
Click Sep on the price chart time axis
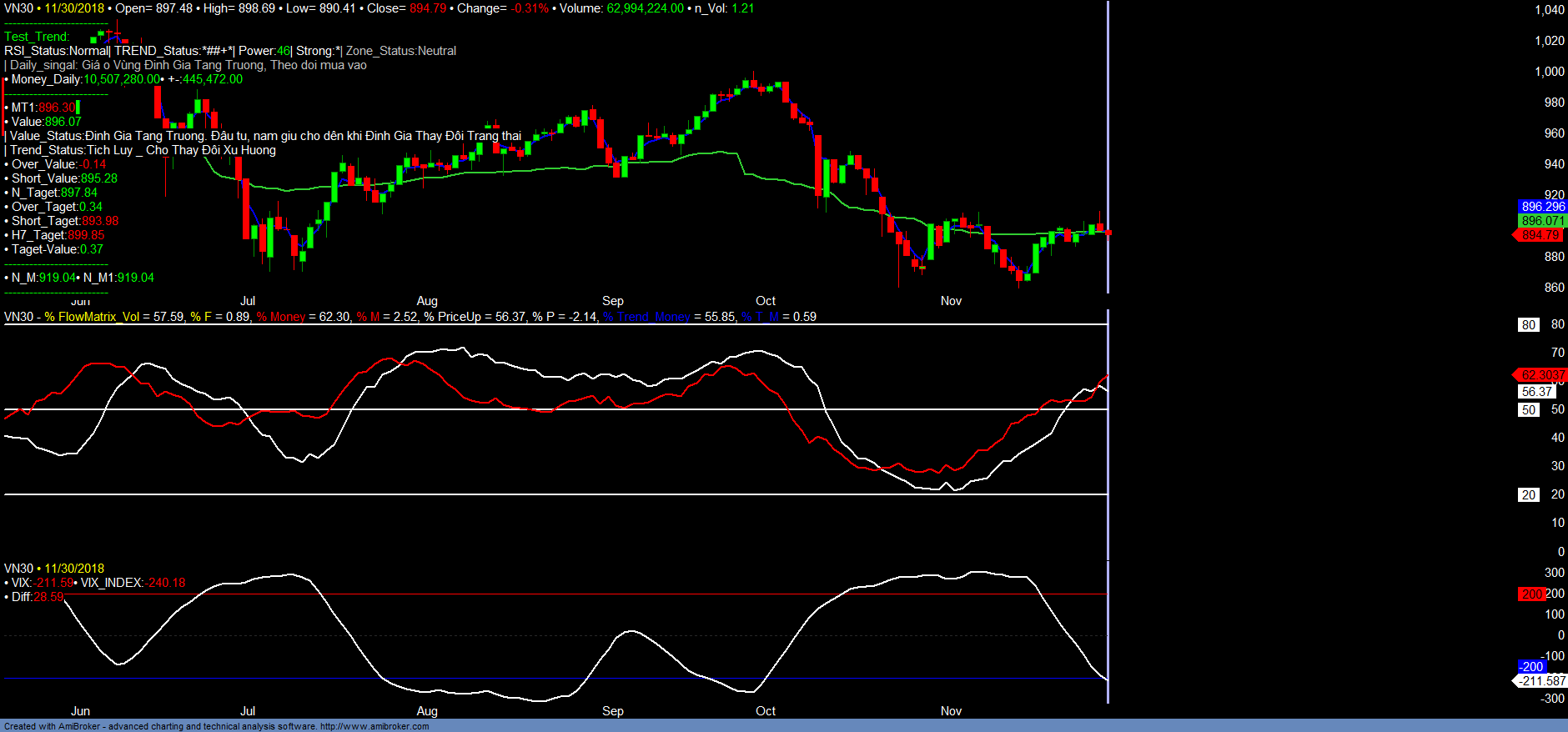tap(612, 301)
